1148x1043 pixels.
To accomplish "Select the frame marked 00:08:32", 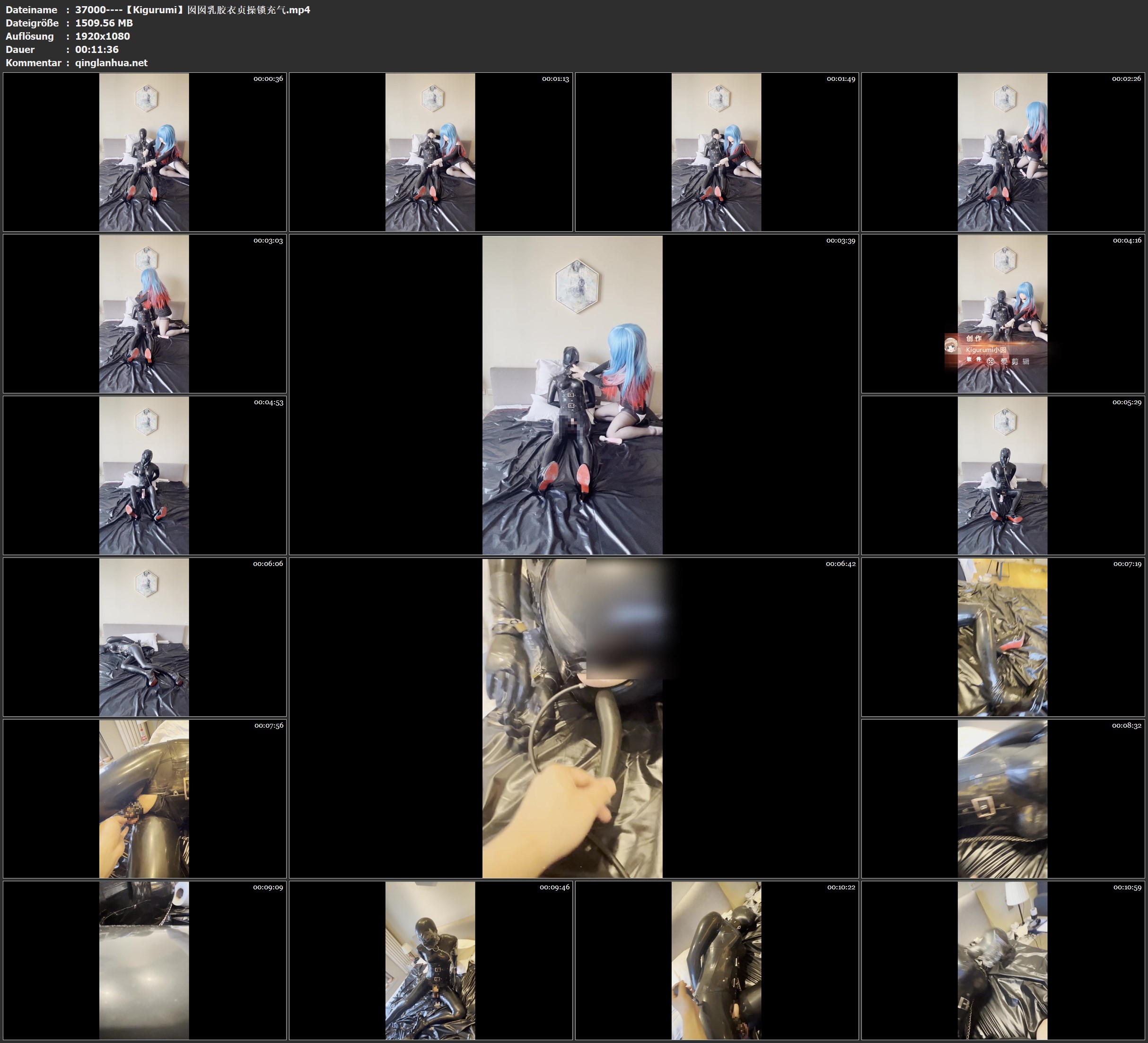I will 1002,799.
